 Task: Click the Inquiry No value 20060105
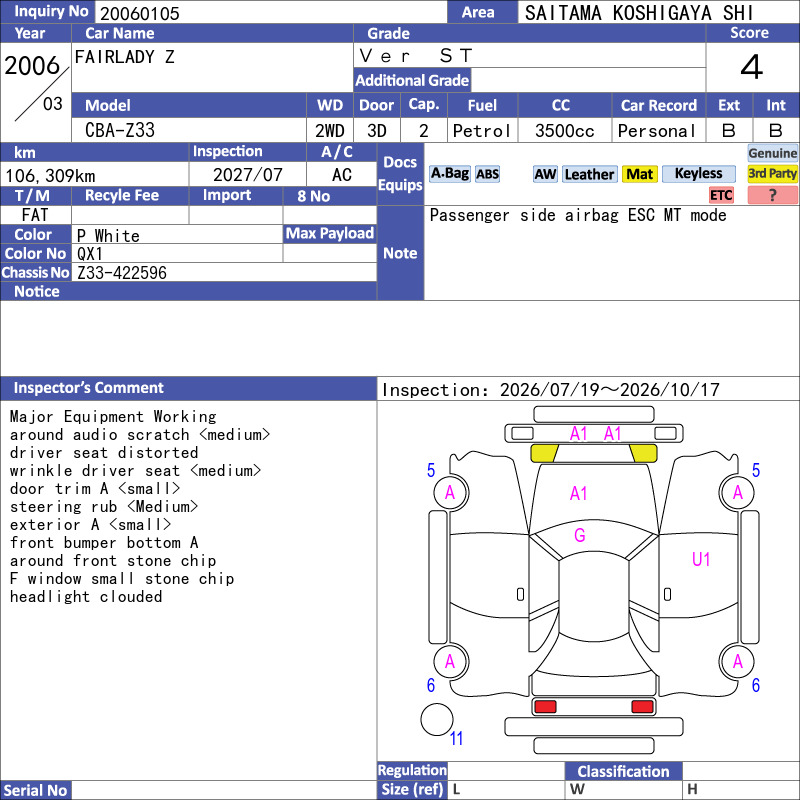coord(140,13)
